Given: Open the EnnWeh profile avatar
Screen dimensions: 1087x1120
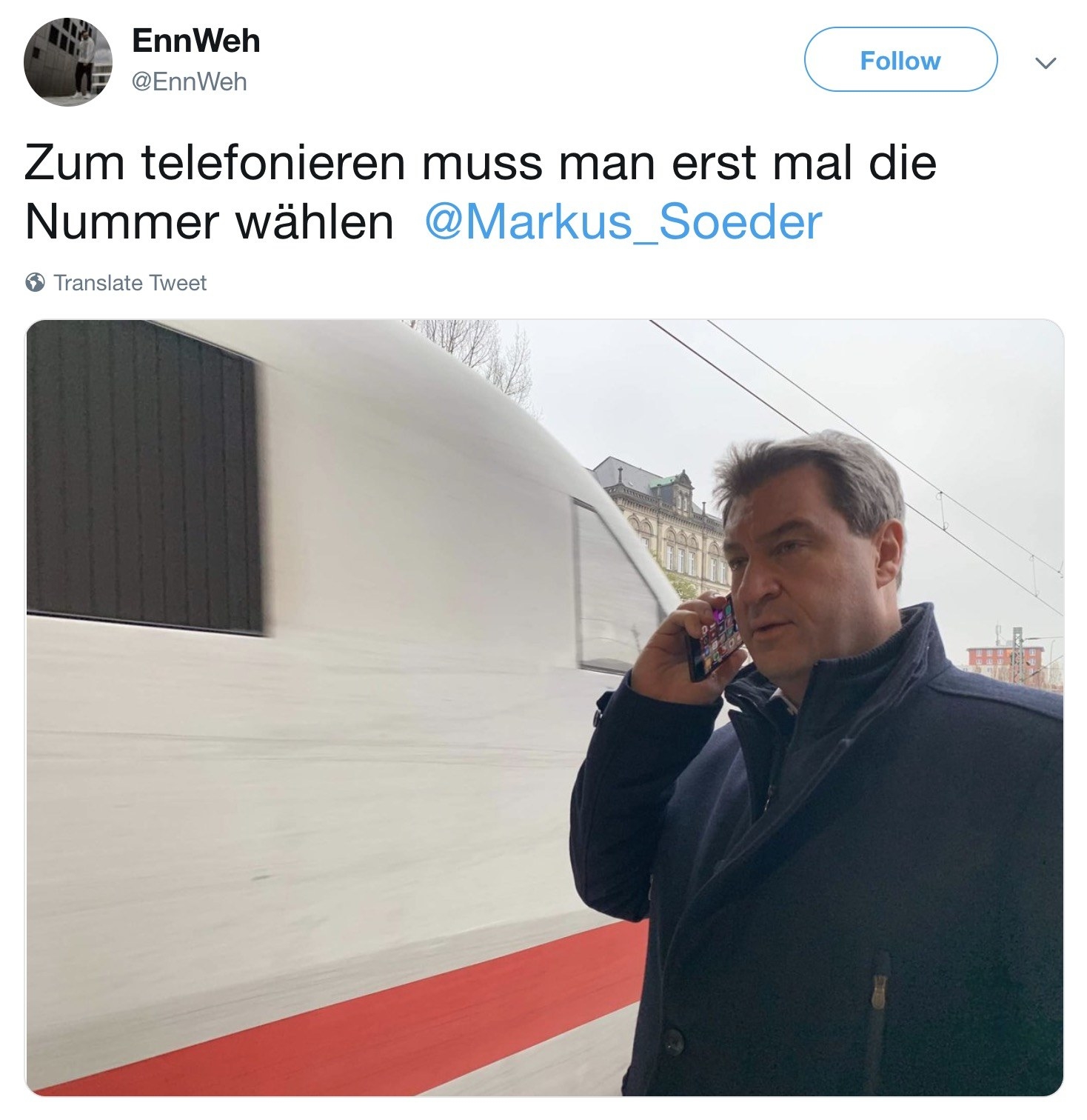Looking at the screenshot, I should coord(68,62).
